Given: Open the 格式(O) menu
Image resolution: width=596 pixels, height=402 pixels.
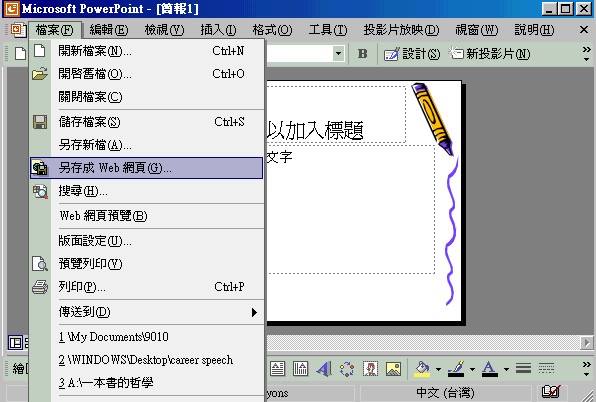Looking at the screenshot, I should pyautogui.click(x=272, y=30).
